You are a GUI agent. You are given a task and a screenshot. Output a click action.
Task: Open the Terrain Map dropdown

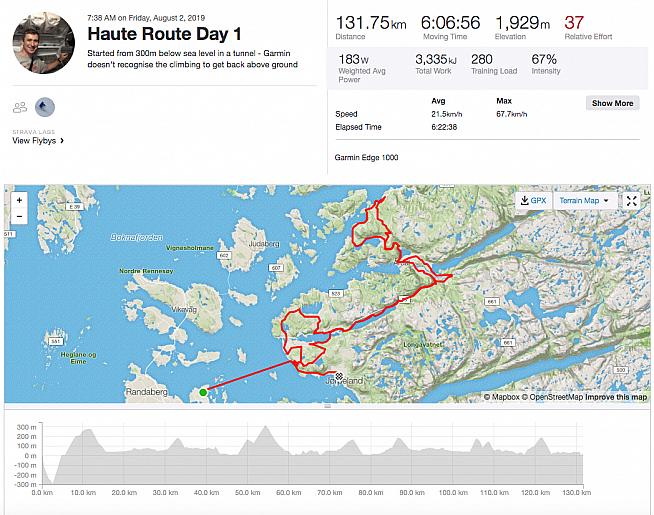pos(583,200)
